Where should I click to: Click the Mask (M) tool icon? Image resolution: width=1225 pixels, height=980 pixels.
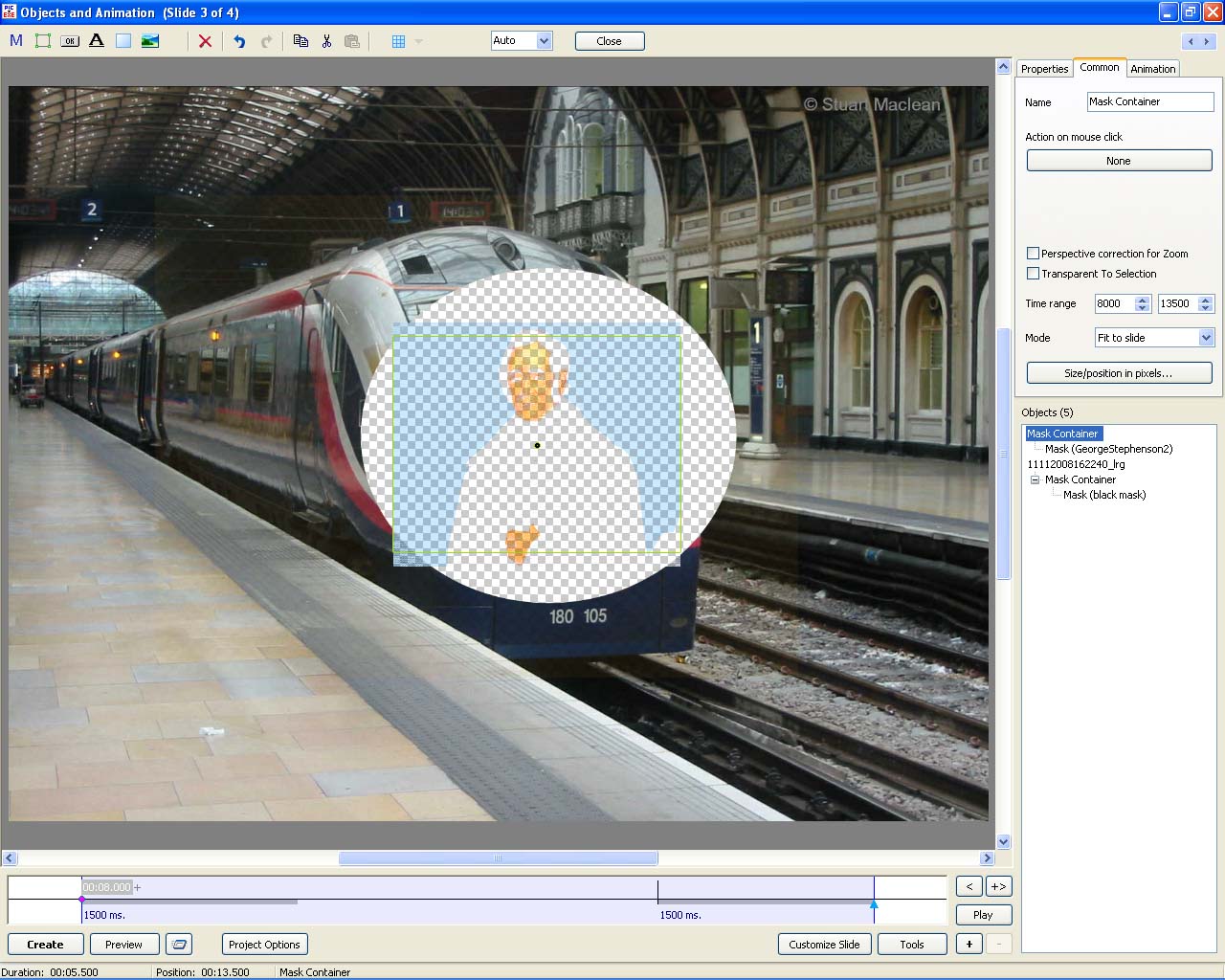[16, 41]
